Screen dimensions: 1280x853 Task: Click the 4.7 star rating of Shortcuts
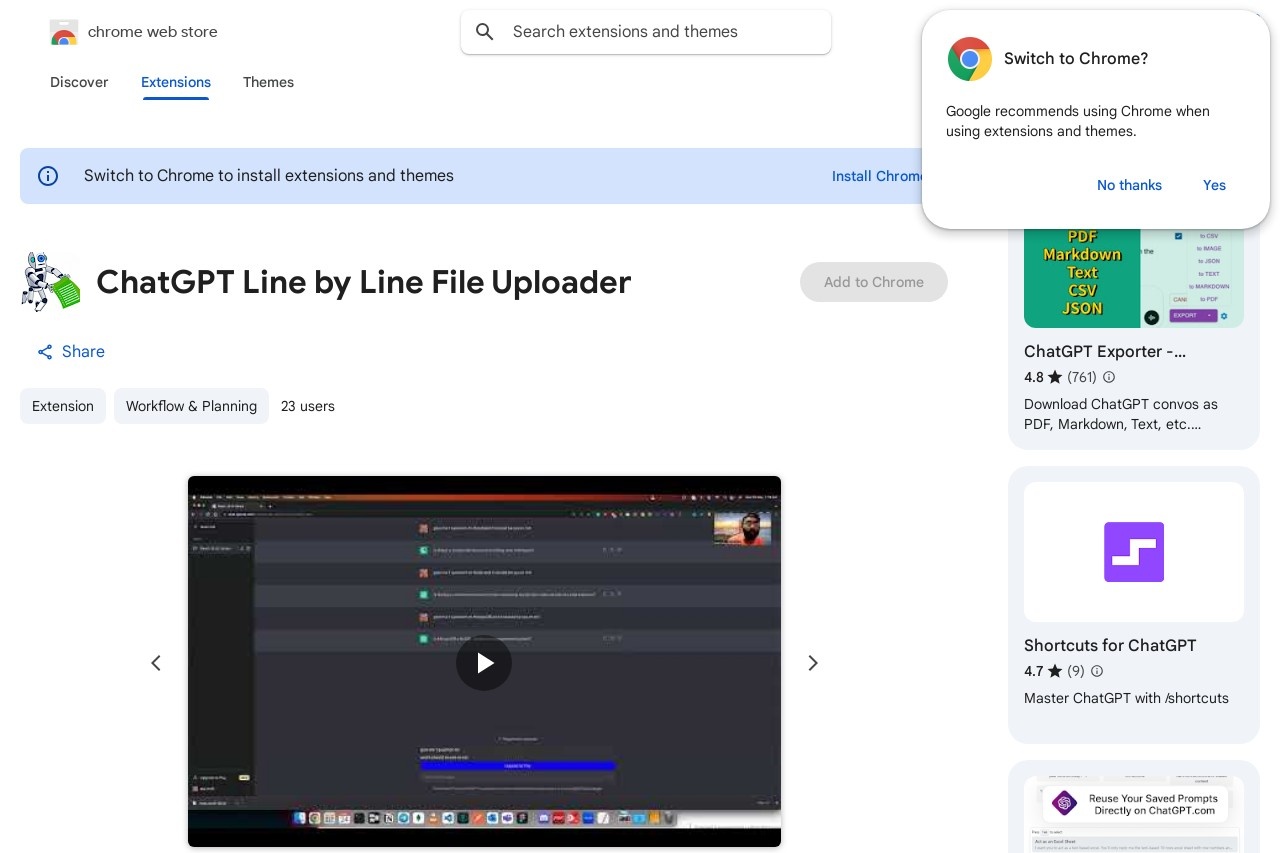[1043, 671]
